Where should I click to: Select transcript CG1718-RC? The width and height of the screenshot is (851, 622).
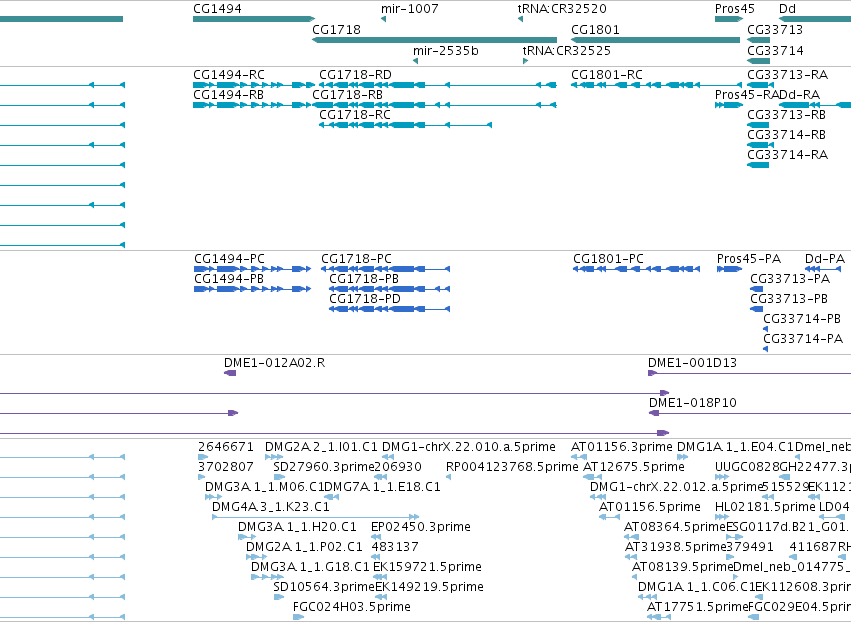click(405, 125)
